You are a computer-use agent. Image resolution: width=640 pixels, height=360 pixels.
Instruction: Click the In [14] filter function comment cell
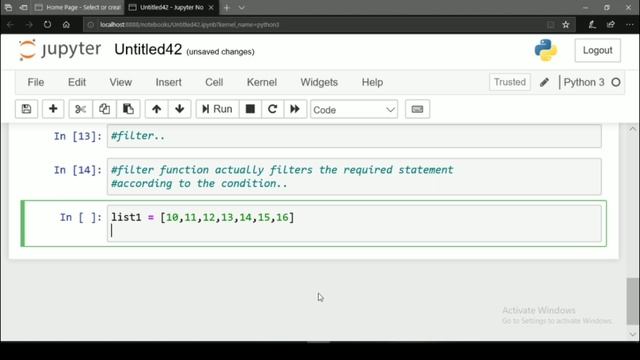click(354, 176)
